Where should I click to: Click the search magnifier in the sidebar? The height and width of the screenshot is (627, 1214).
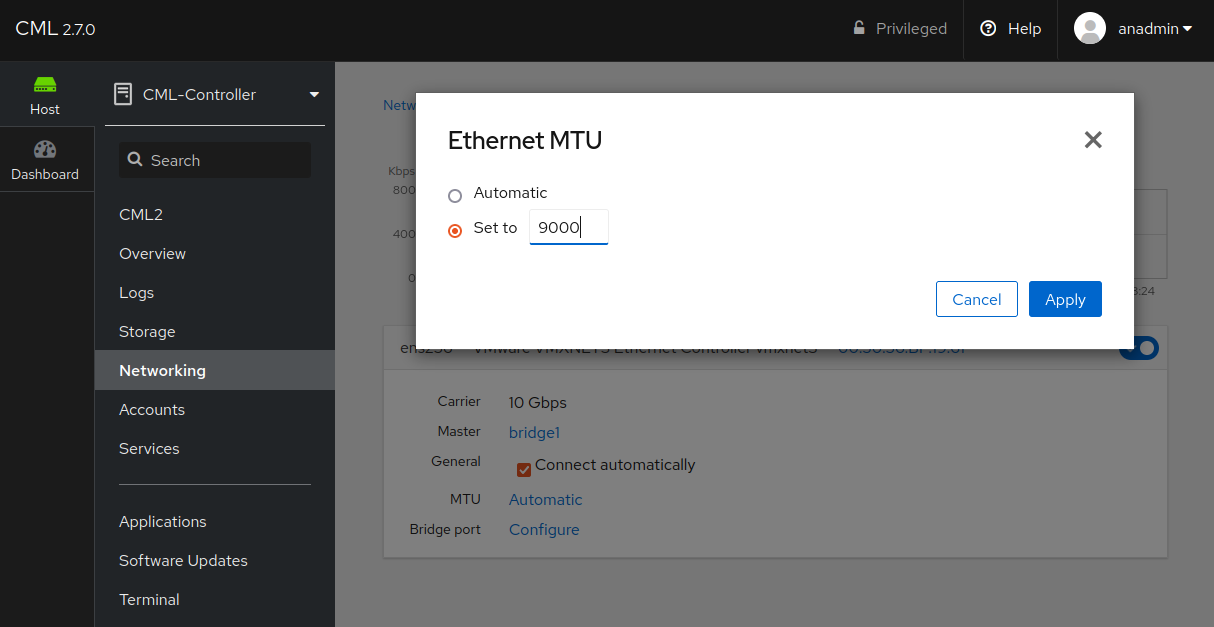(x=136, y=159)
